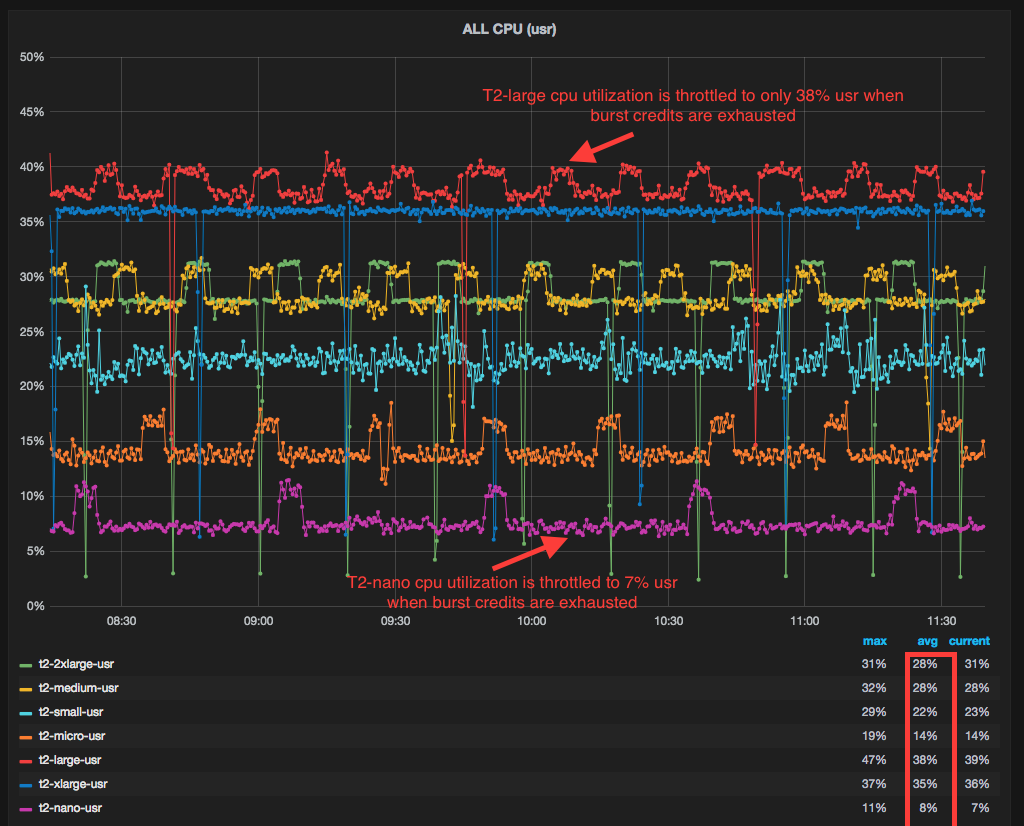Viewport: 1024px width, 826px height.
Task: Click the magenta color marker for t2-nano-usr
Action: (x=24, y=807)
